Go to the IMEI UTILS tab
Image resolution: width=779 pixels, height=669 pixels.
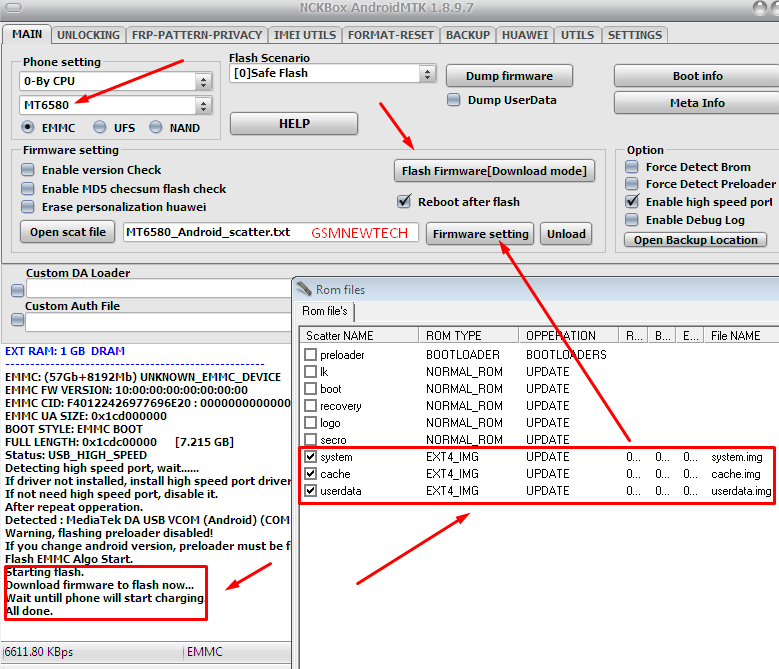tap(305, 35)
